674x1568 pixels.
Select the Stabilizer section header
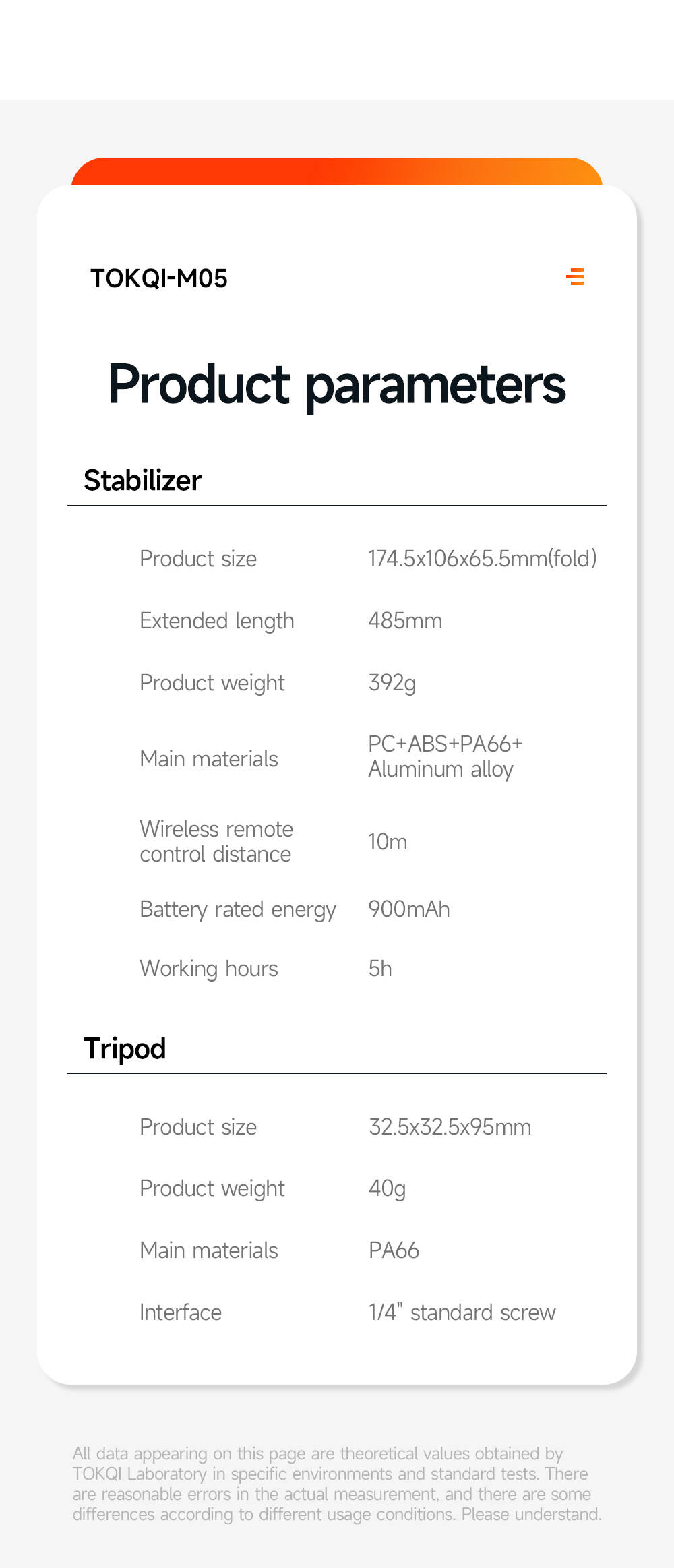click(x=143, y=481)
